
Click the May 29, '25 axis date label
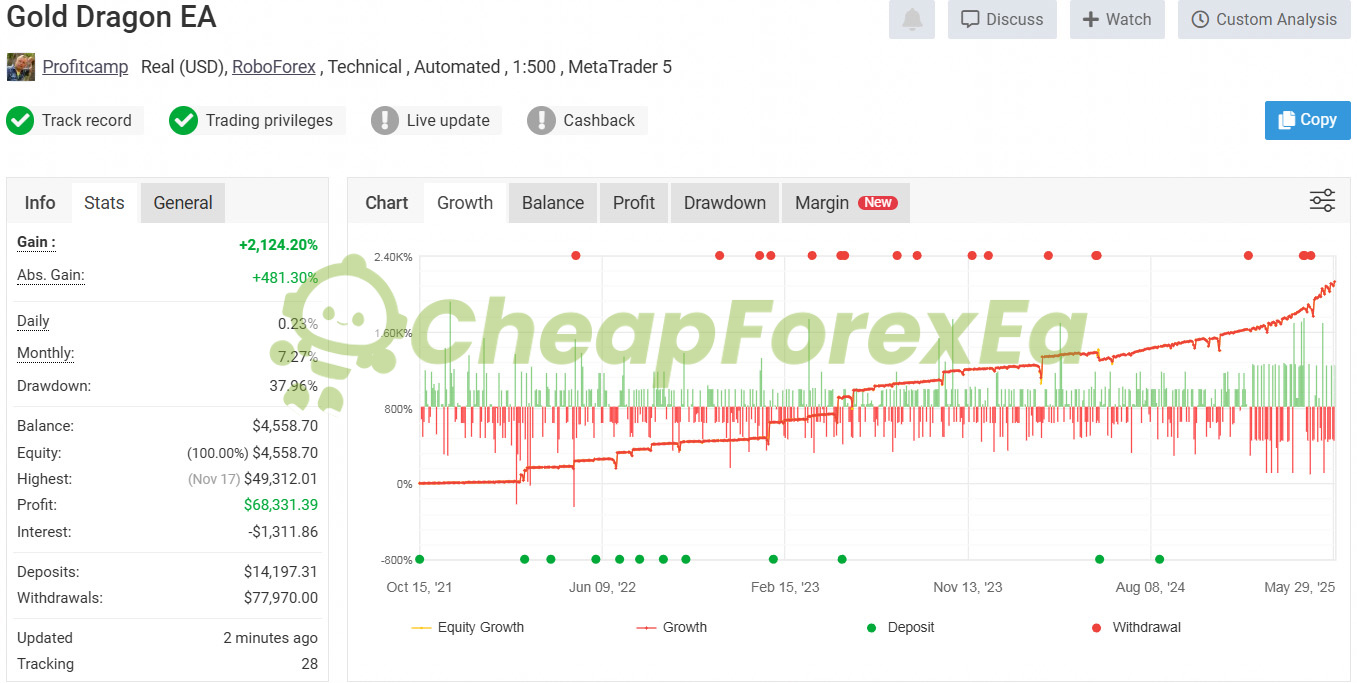coord(1300,587)
